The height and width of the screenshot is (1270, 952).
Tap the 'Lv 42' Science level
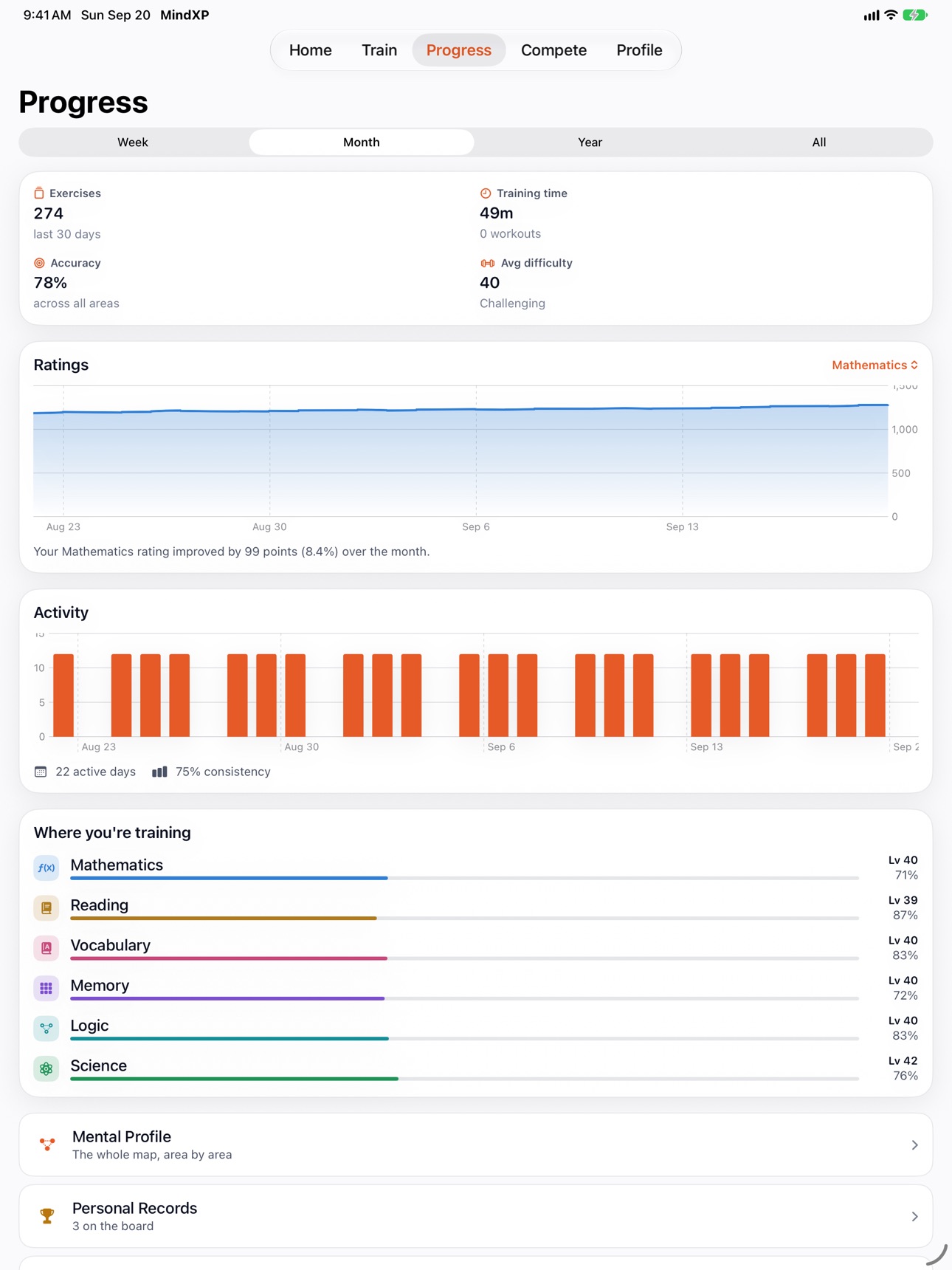pyautogui.click(x=903, y=1061)
